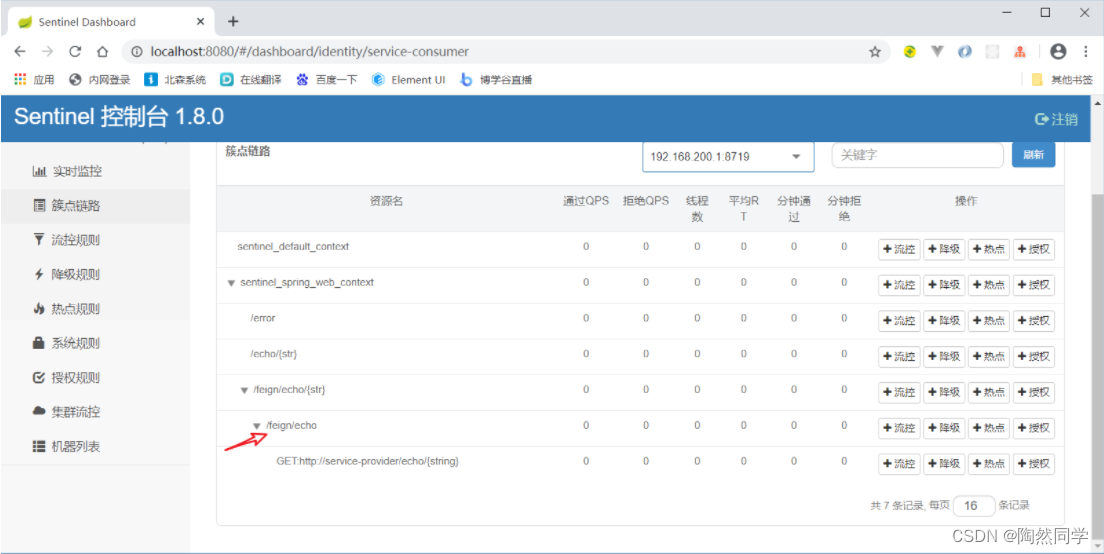The height and width of the screenshot is (554, 1104).
Task: Reload the page with refresh icon
Action: [75, 51]
